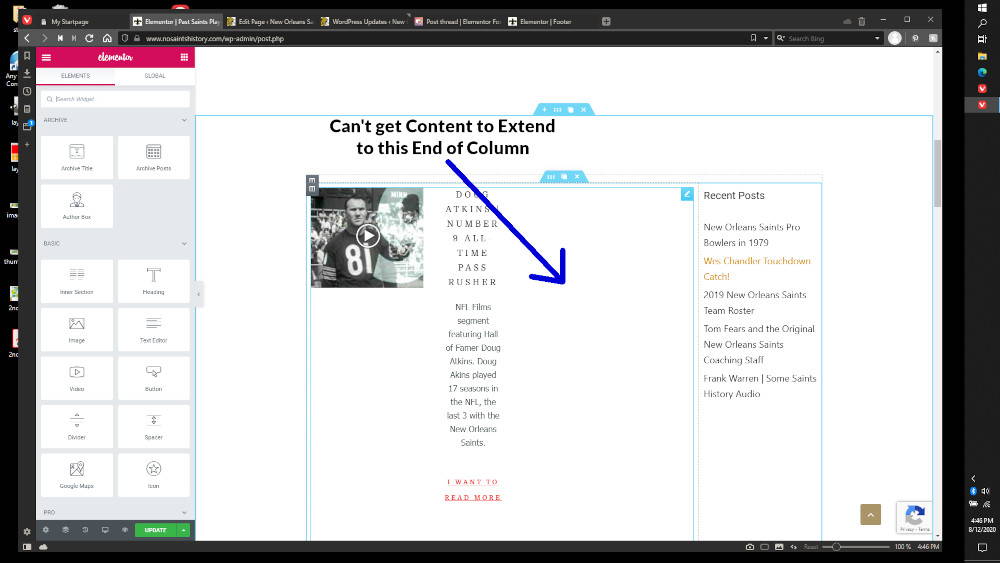The image size is (1000, 563).
Task: Open the address bar bookmark dropdown
Action: 766,38
